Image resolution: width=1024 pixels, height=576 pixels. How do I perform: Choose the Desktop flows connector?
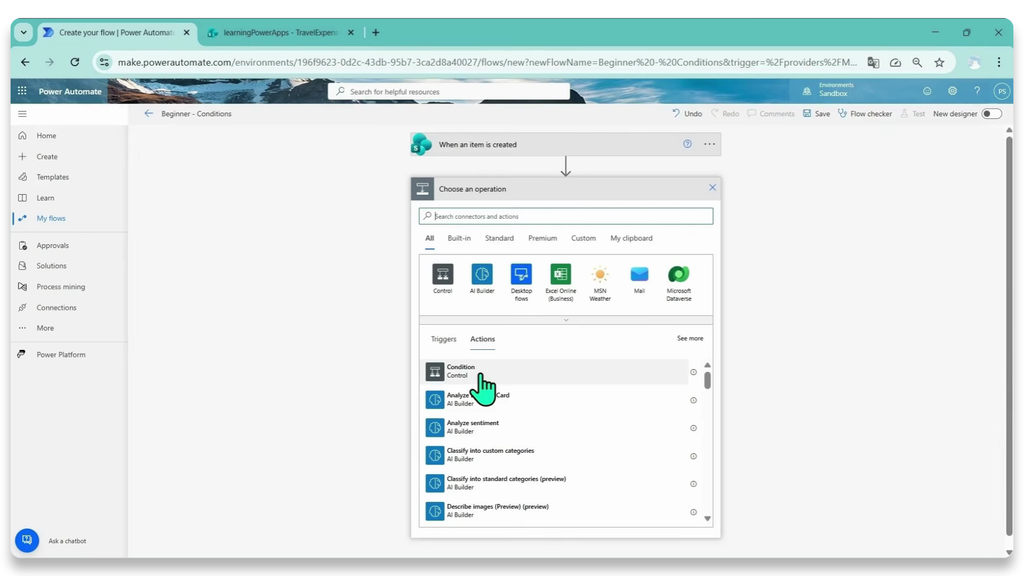click(521, 274)
